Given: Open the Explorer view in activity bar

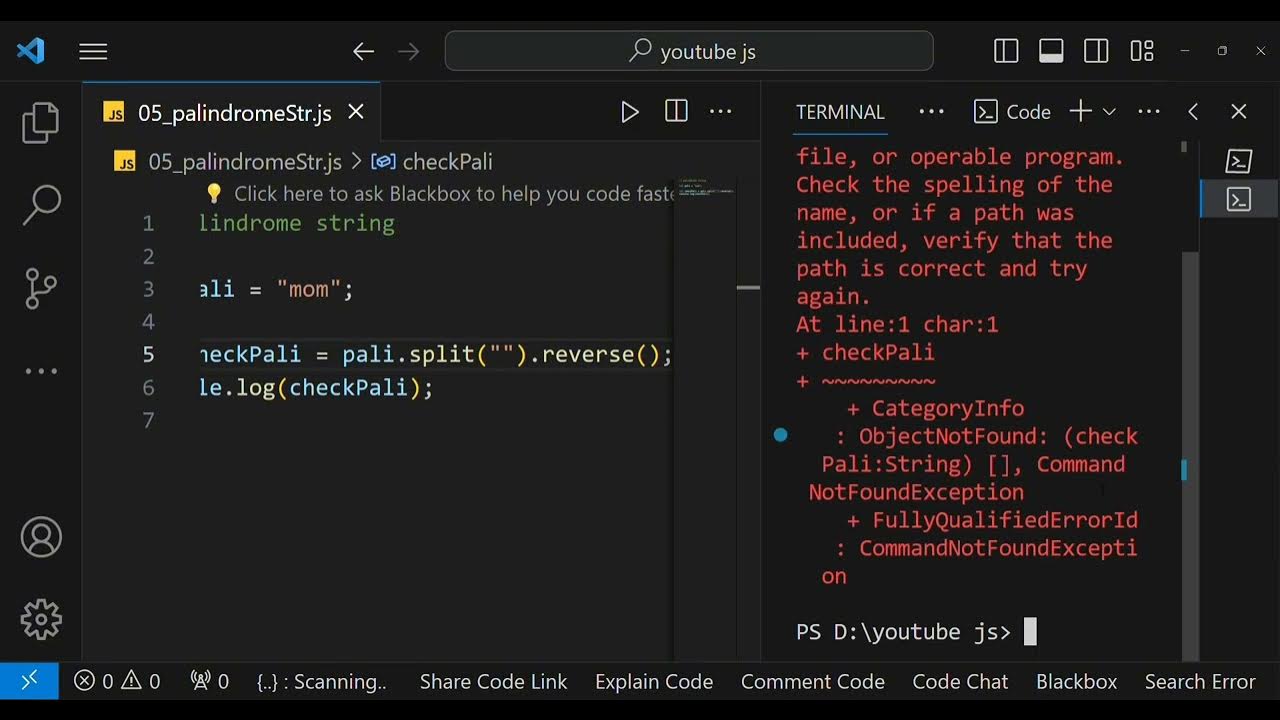Looking at the screenshot, I should pos(41,122).
